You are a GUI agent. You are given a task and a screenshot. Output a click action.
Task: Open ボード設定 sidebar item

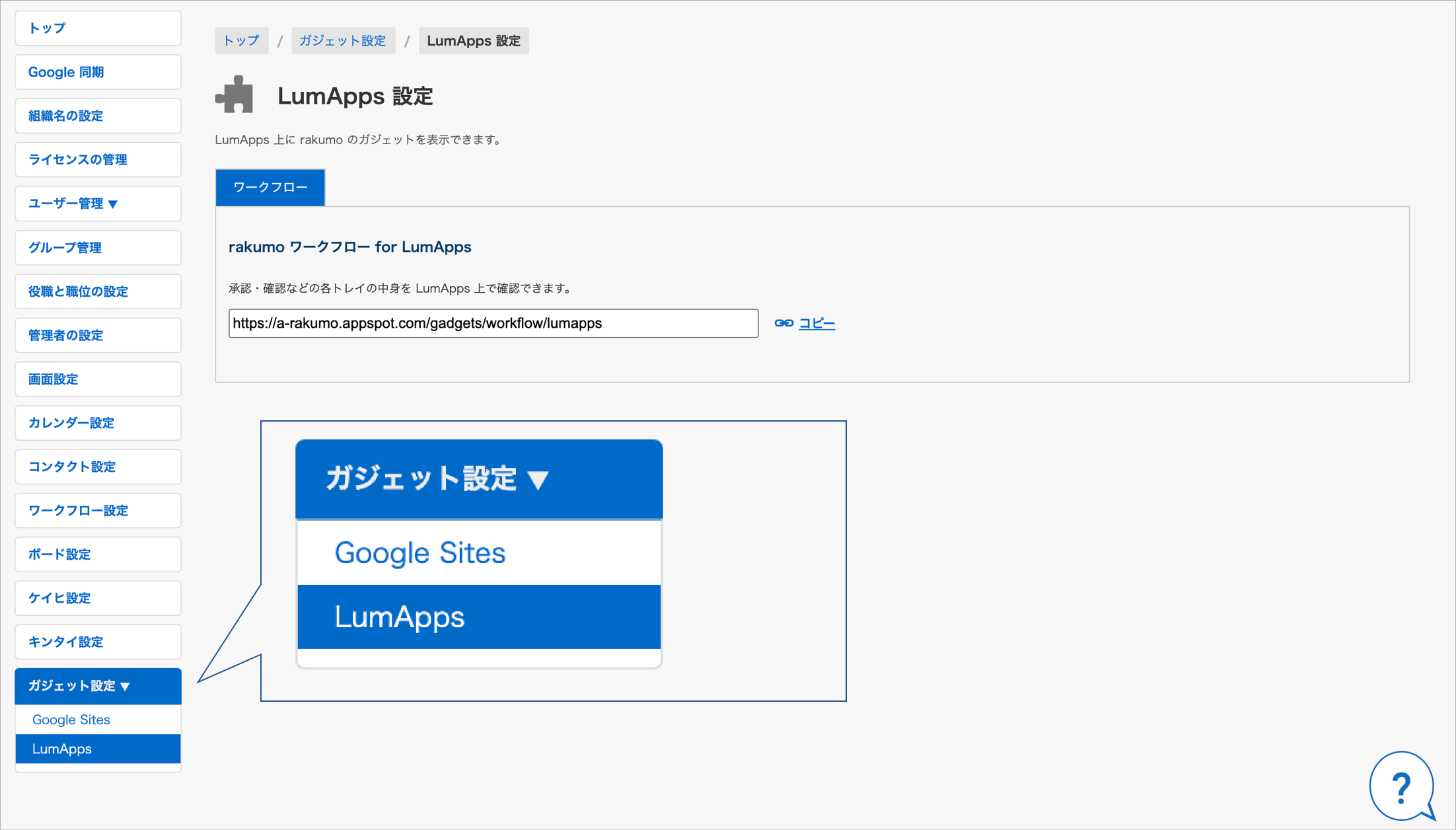point(98,554)
